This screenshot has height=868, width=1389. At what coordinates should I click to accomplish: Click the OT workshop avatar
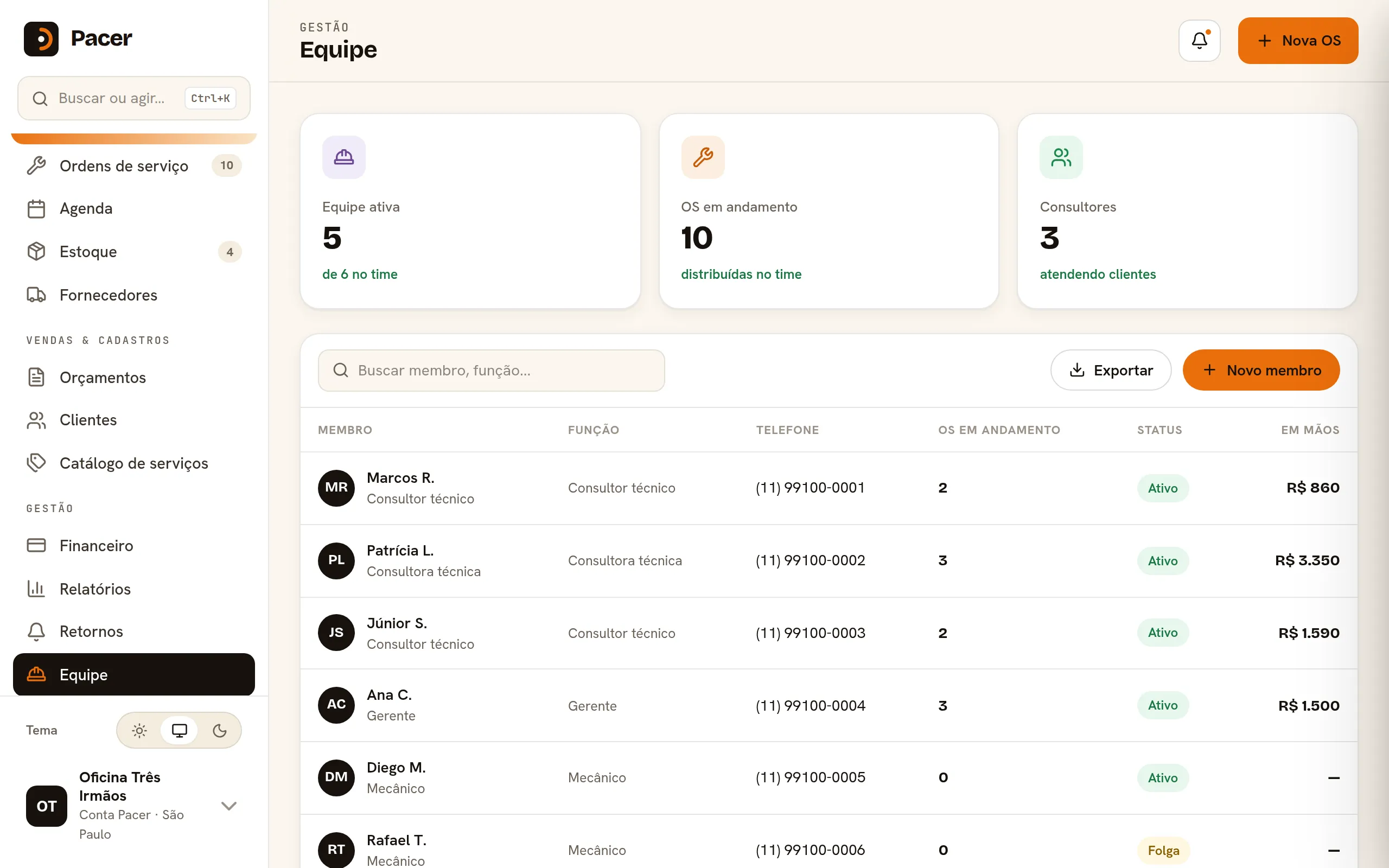coord(47,806)
